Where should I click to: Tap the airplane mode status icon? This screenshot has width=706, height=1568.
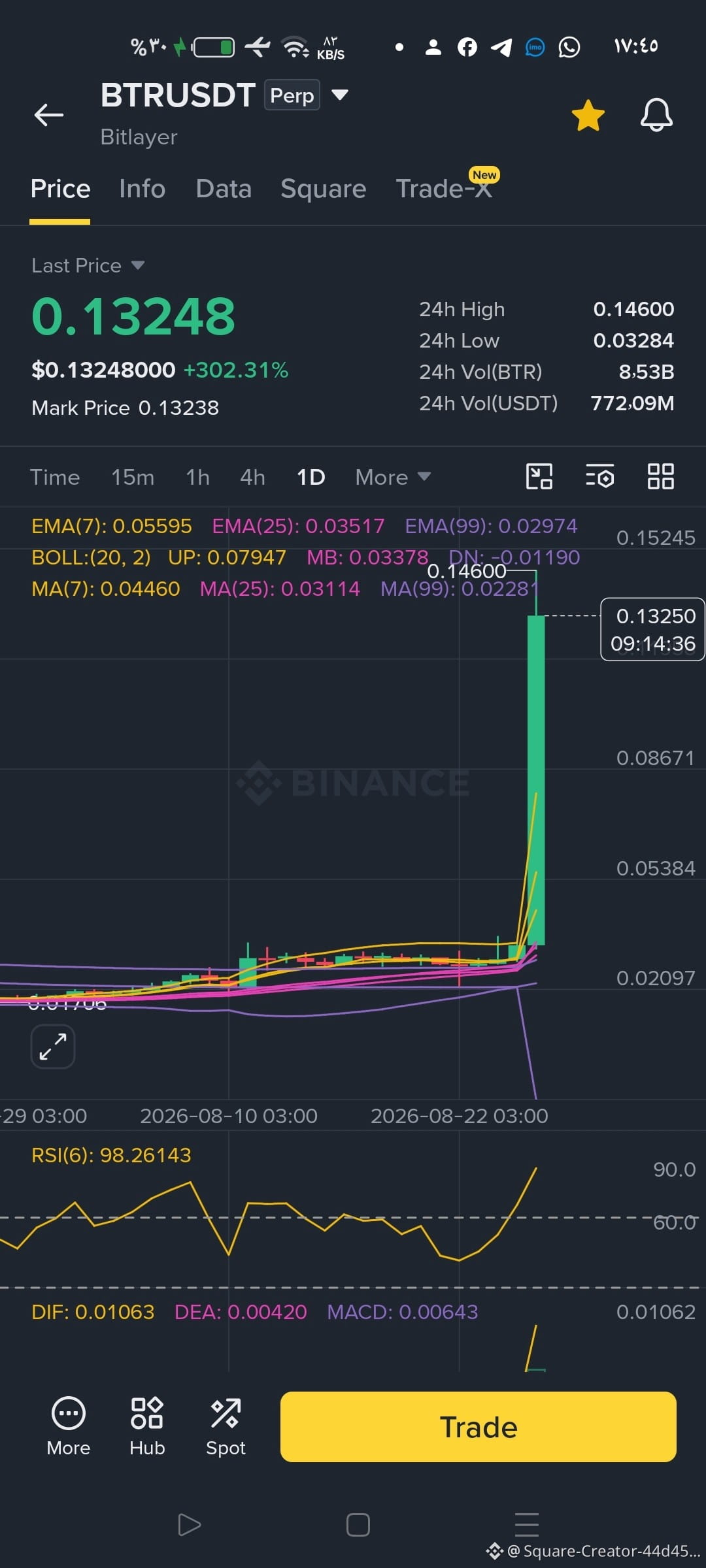[x=258, y=47]
